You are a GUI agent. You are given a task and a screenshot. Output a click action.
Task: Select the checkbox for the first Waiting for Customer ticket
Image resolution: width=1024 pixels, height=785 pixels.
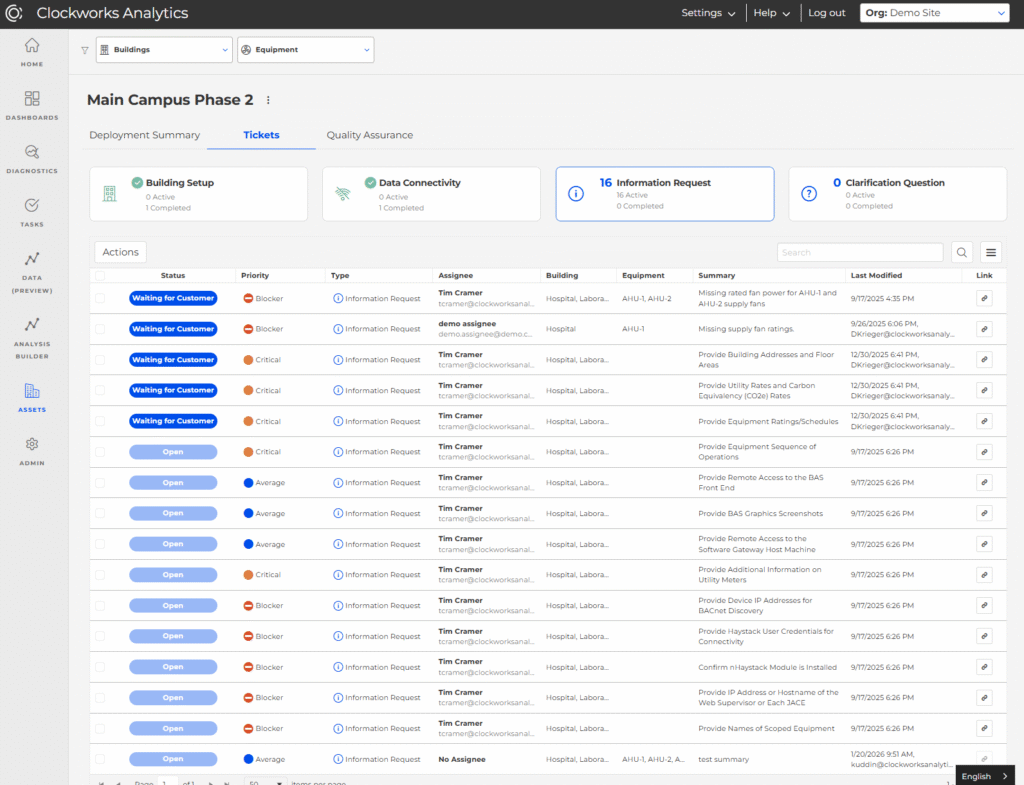pyautogui.click(x=102, y=298)
